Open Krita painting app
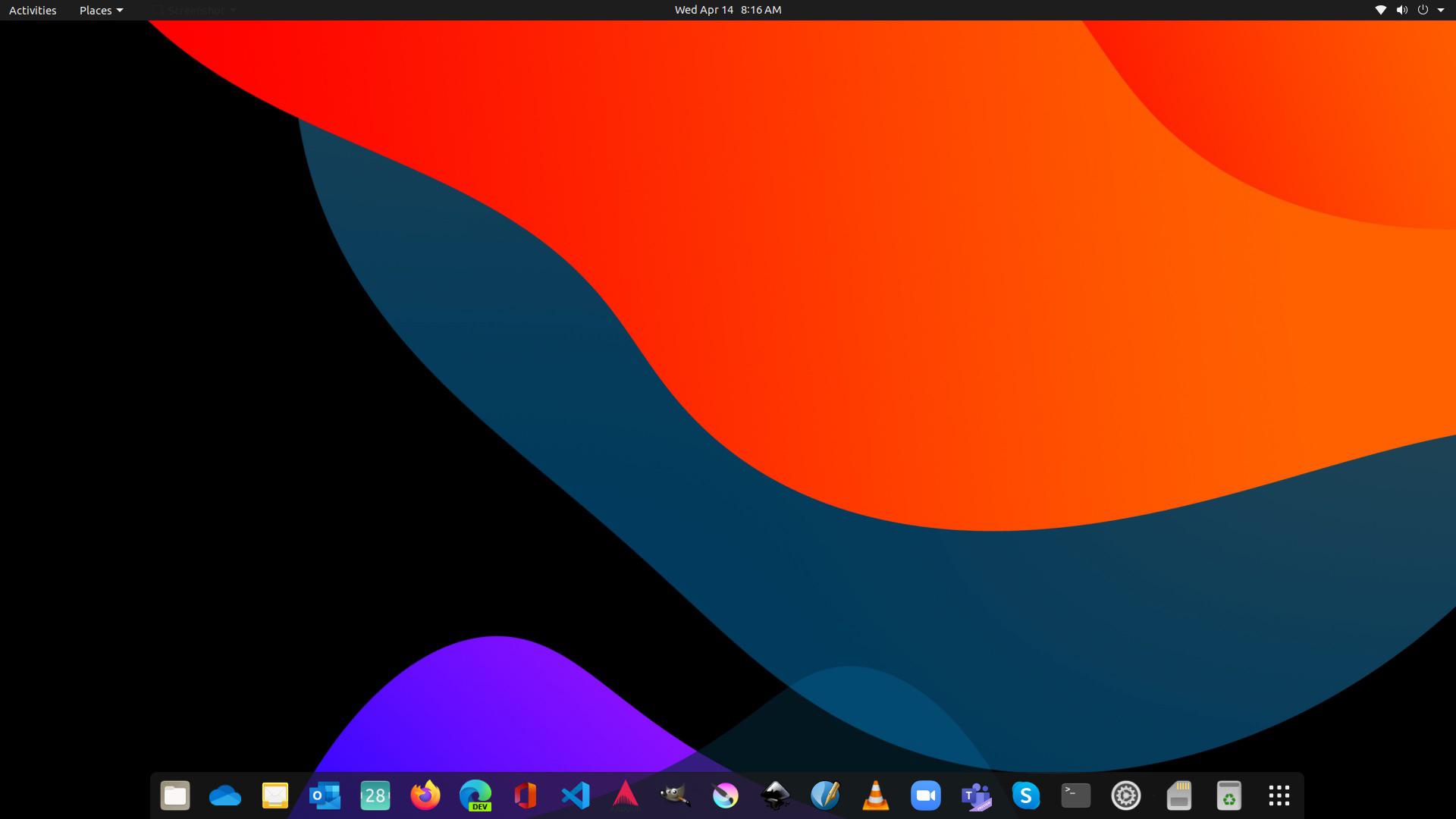The width and height of the screenshot is (1456, 819). click(726, 795)
